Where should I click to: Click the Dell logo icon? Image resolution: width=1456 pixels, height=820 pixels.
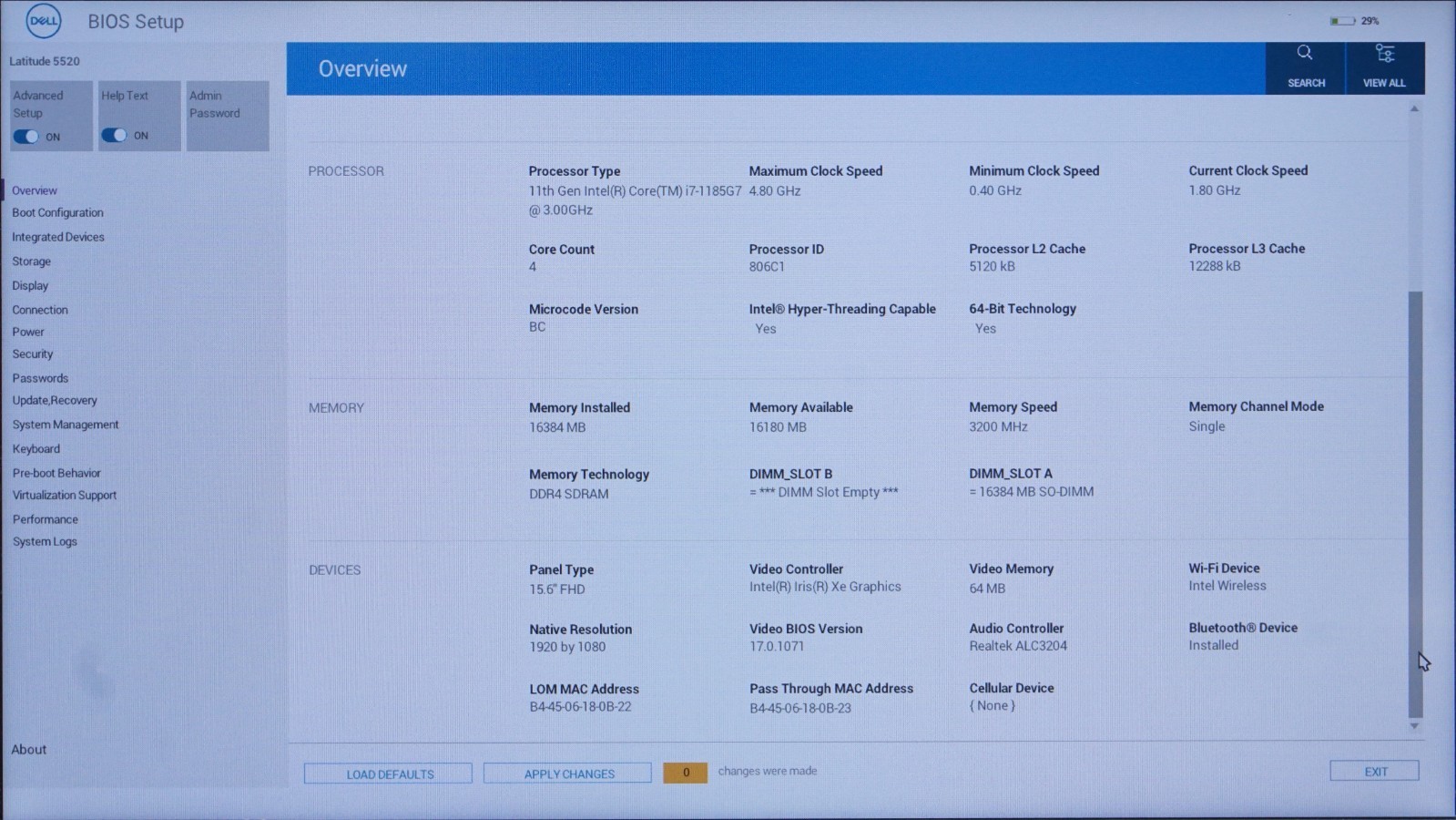[43, 21]
